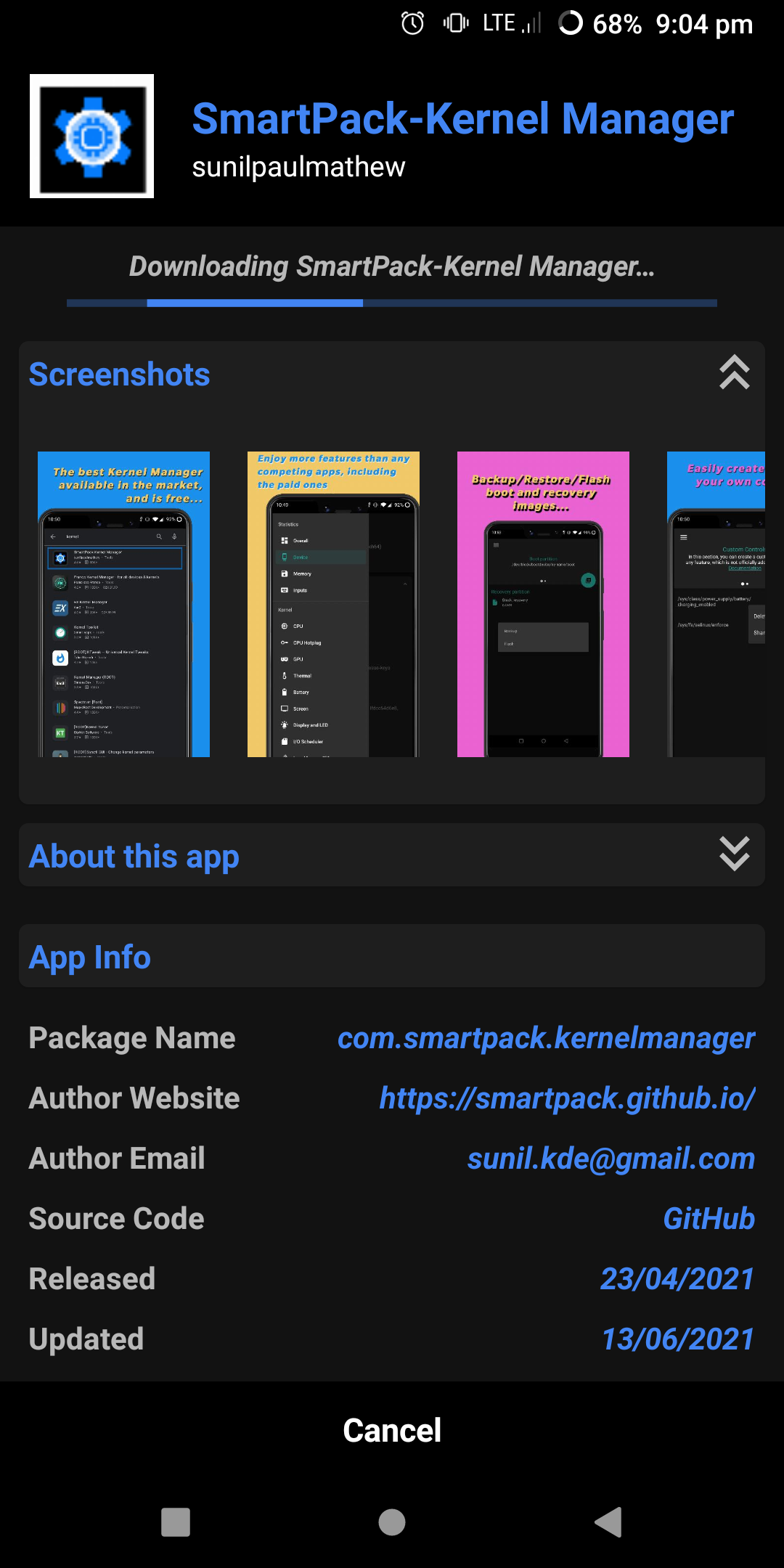This screenshot has width=784, height=1568.
Task: Open the blue 'best Kernel Manager' screenshot
Action: coord(124,604)
